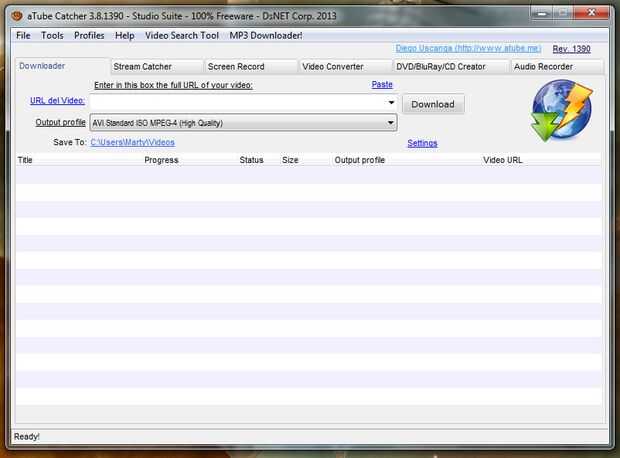Switch to the Downloader tab
Screen dimensions: 620x458
point(62,66)
